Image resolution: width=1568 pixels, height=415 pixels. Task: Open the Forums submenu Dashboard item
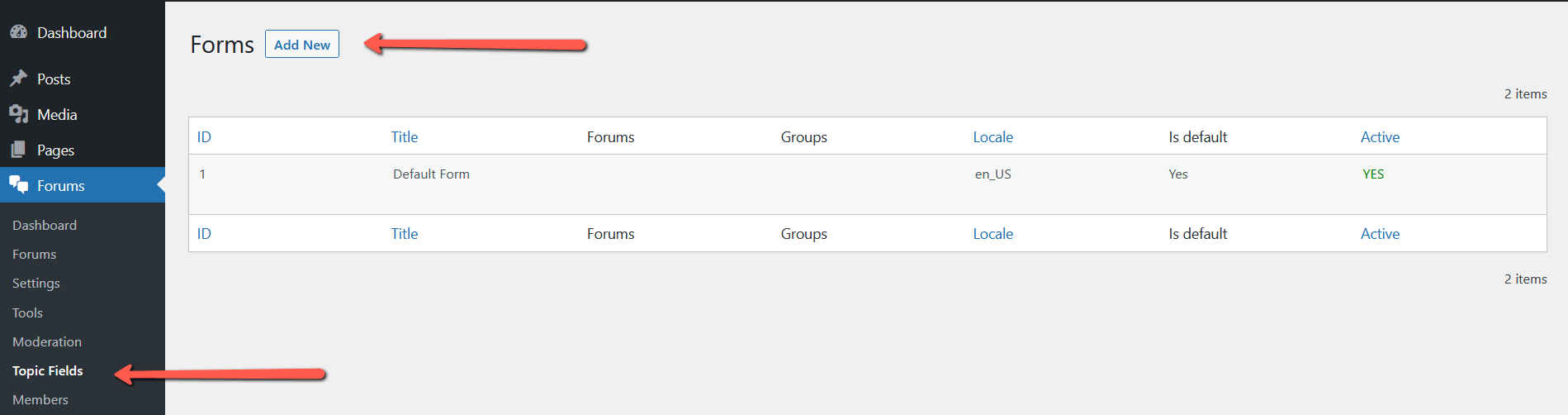click(x=45, y=225)
